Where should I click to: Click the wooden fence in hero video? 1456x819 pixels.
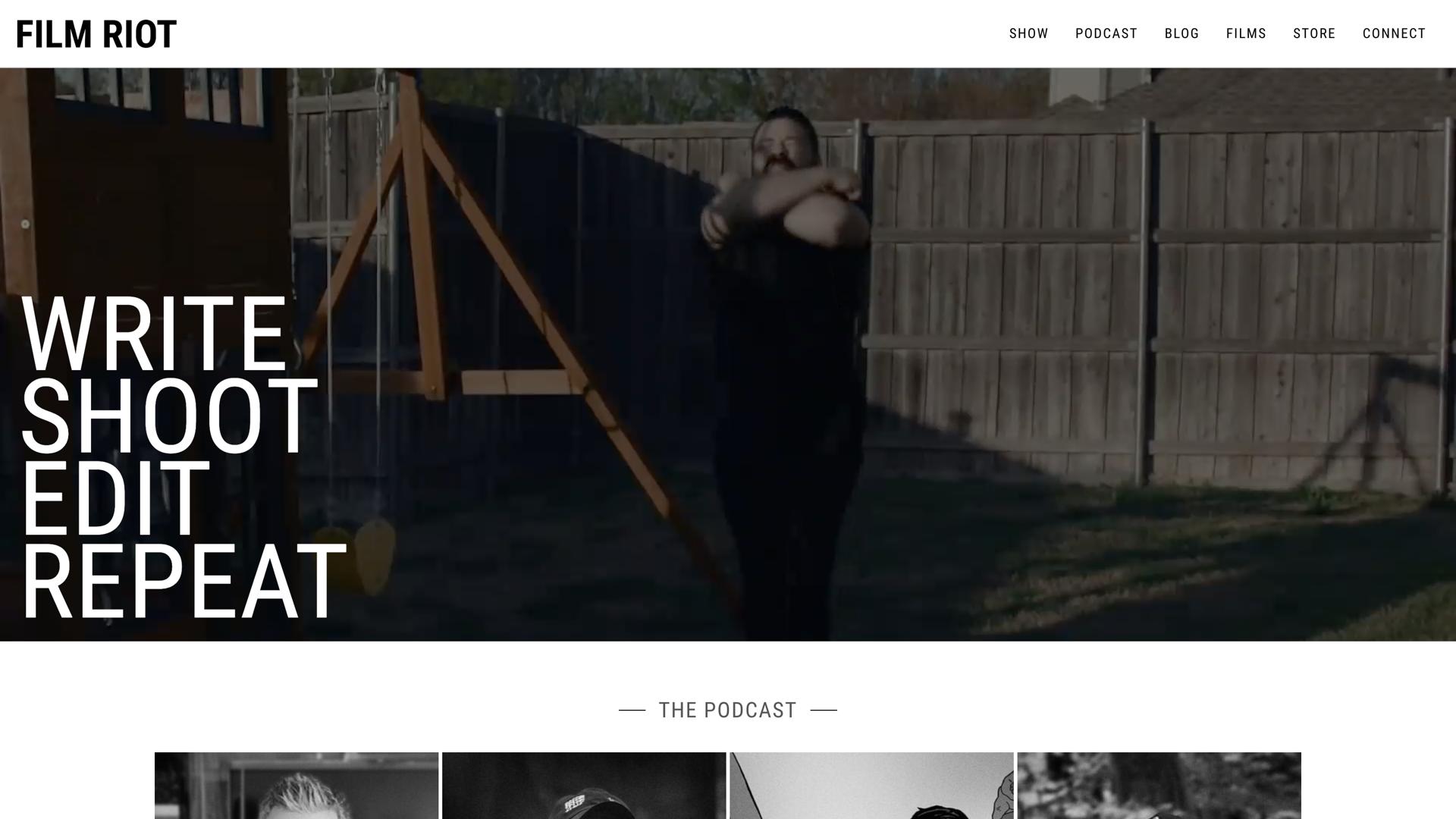coord(1153,303)
